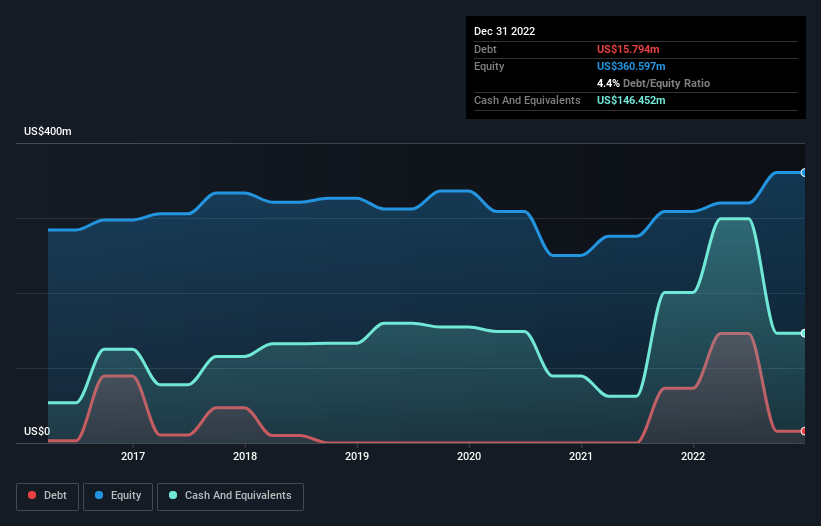Click the 4.4% Debt/Equity Ratio text

point(653,83)
